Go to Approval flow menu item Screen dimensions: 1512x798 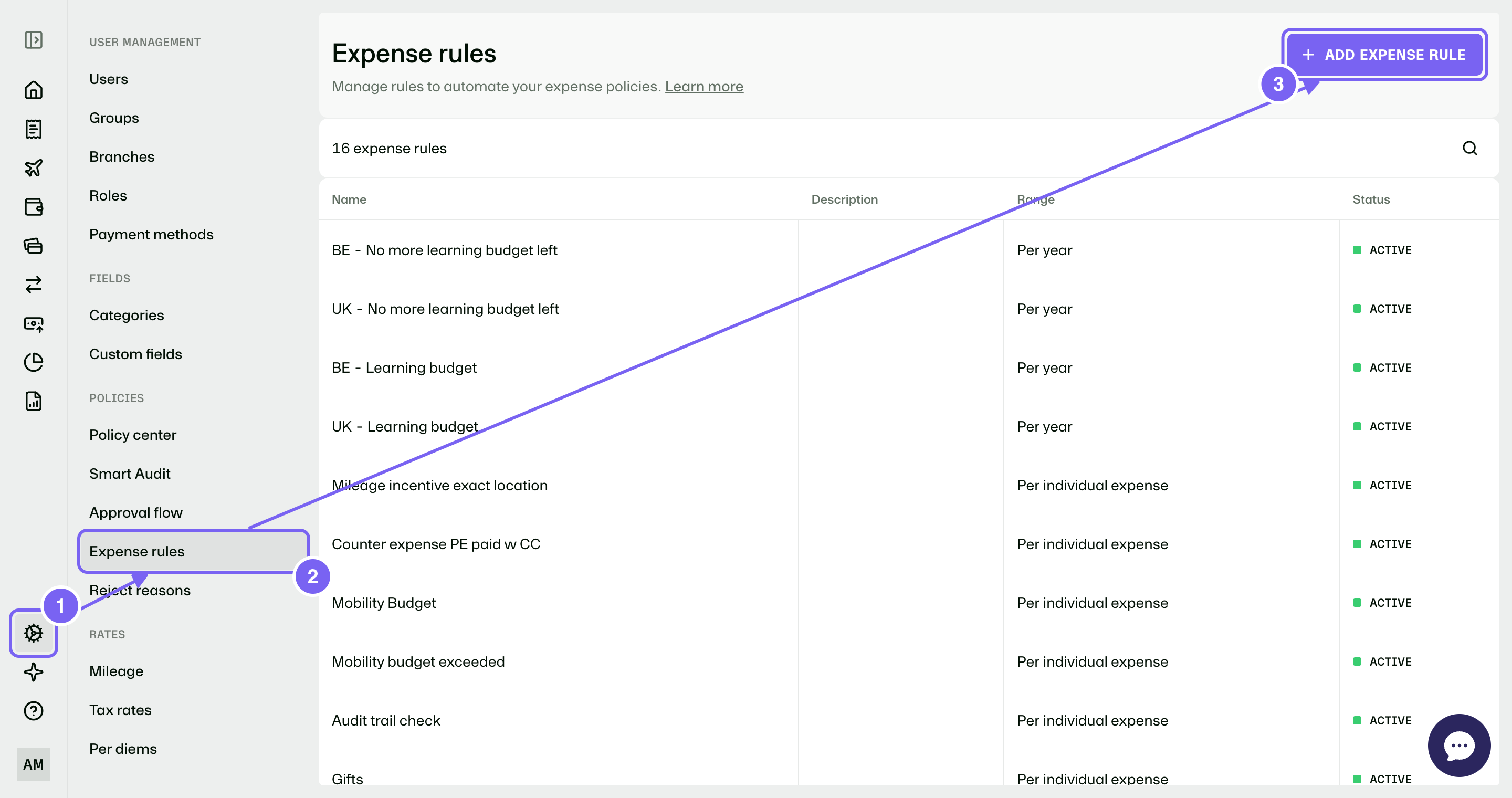point(135,513)
